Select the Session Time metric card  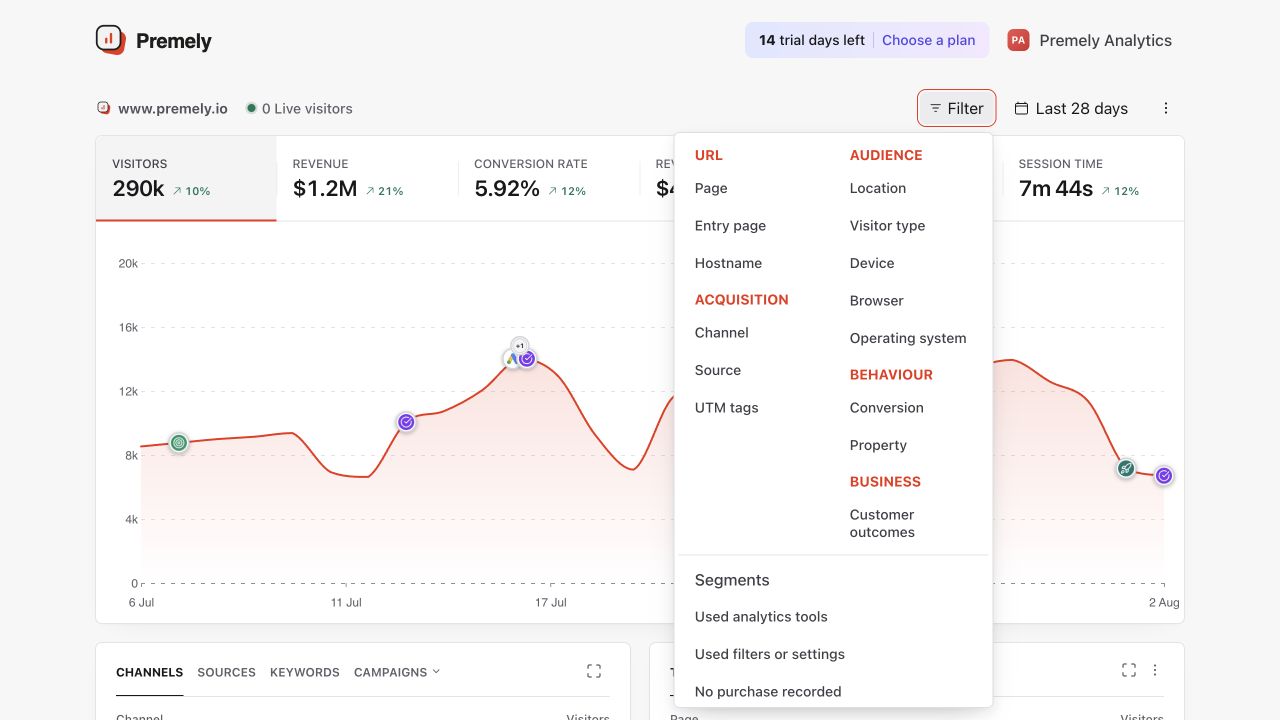click(1093, 178)
